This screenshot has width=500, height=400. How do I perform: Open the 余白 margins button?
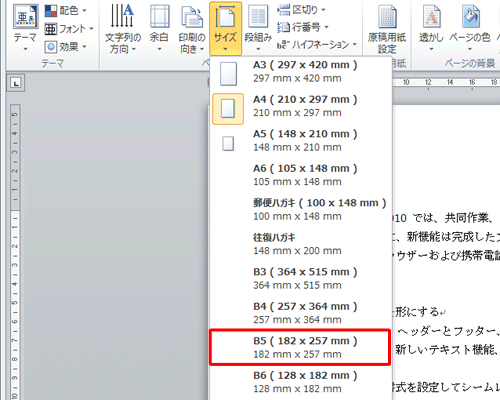coord(159,28)
